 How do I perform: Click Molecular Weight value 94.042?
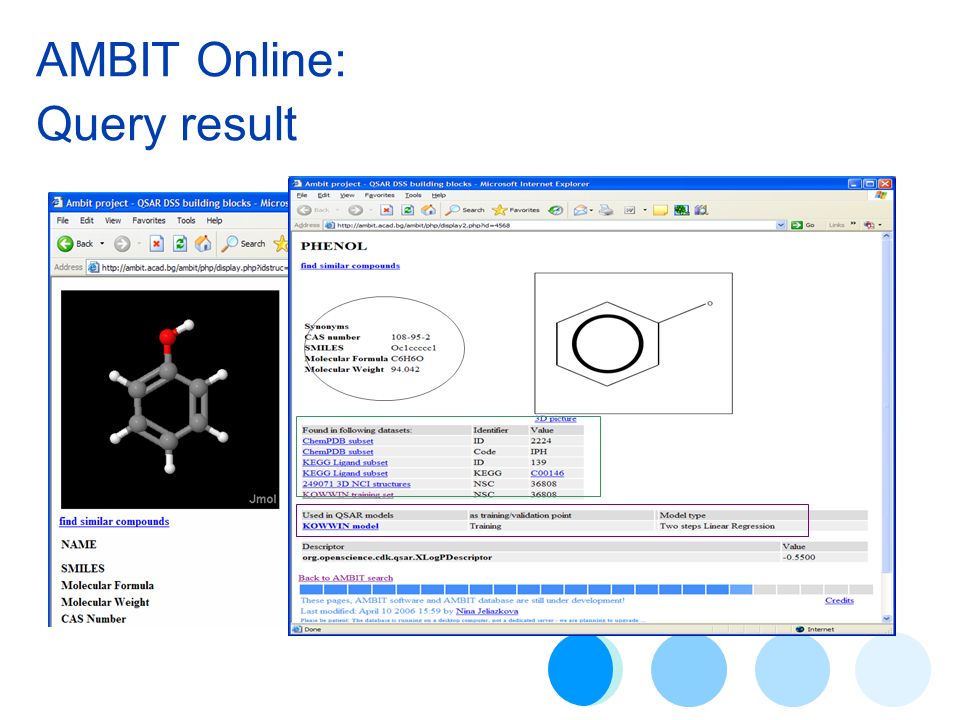click(405, 369)
